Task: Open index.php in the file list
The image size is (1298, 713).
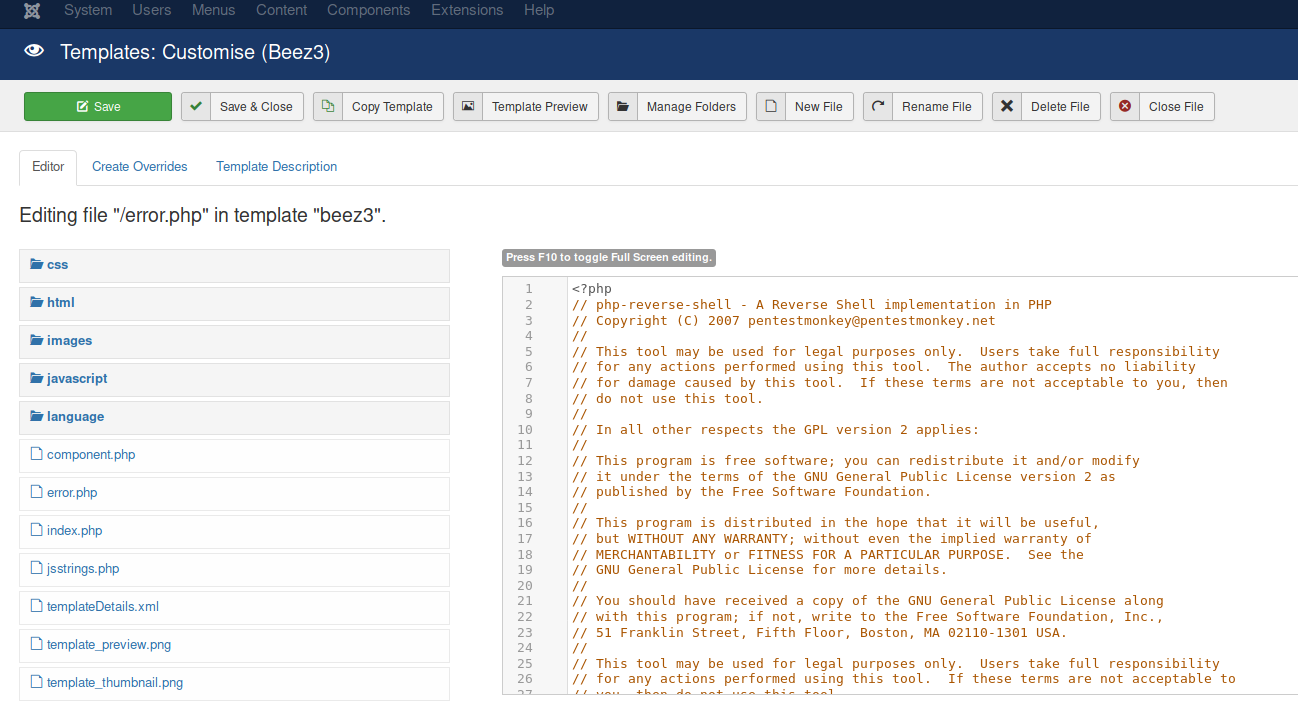Action: pos(74,531)
